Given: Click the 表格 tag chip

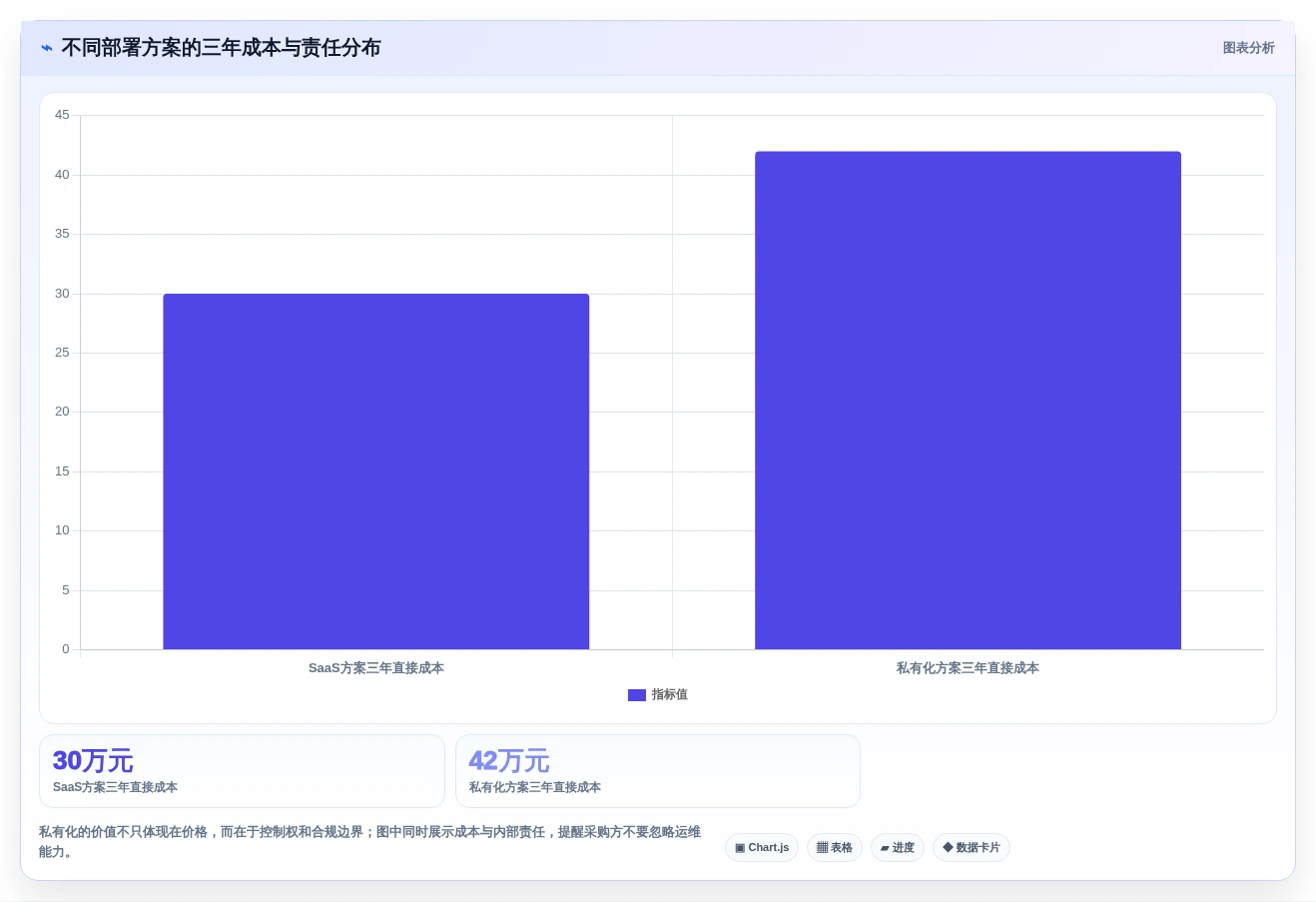Looking at the screenshot, I should [x=835, y=847].
